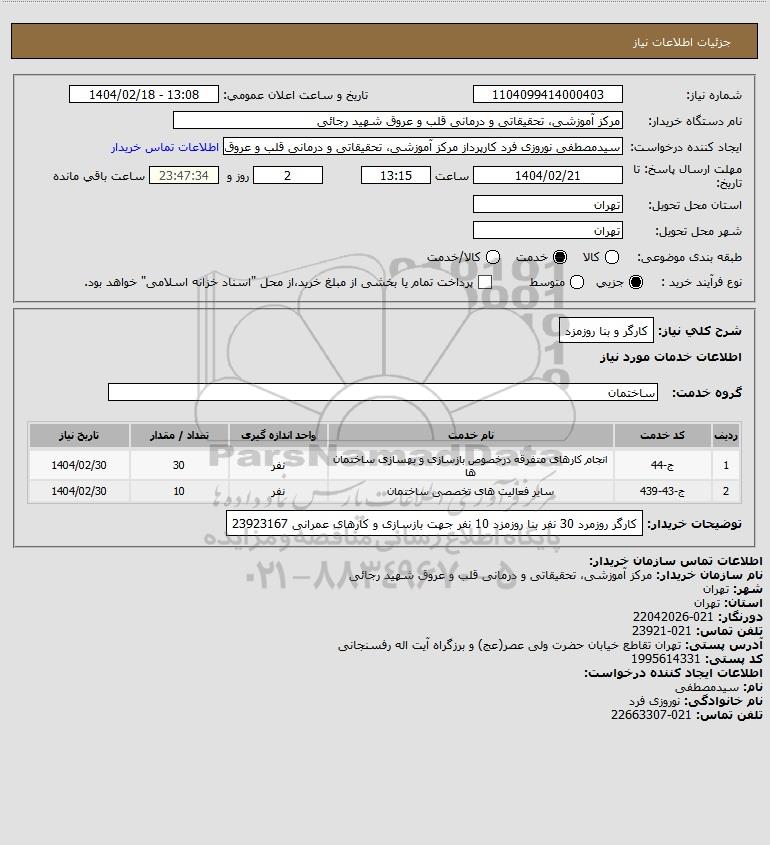This screenshot has height=845, width=770.
Task: Click the انجام کارهای متفرقه service name cell
Action: coord(470,465)
